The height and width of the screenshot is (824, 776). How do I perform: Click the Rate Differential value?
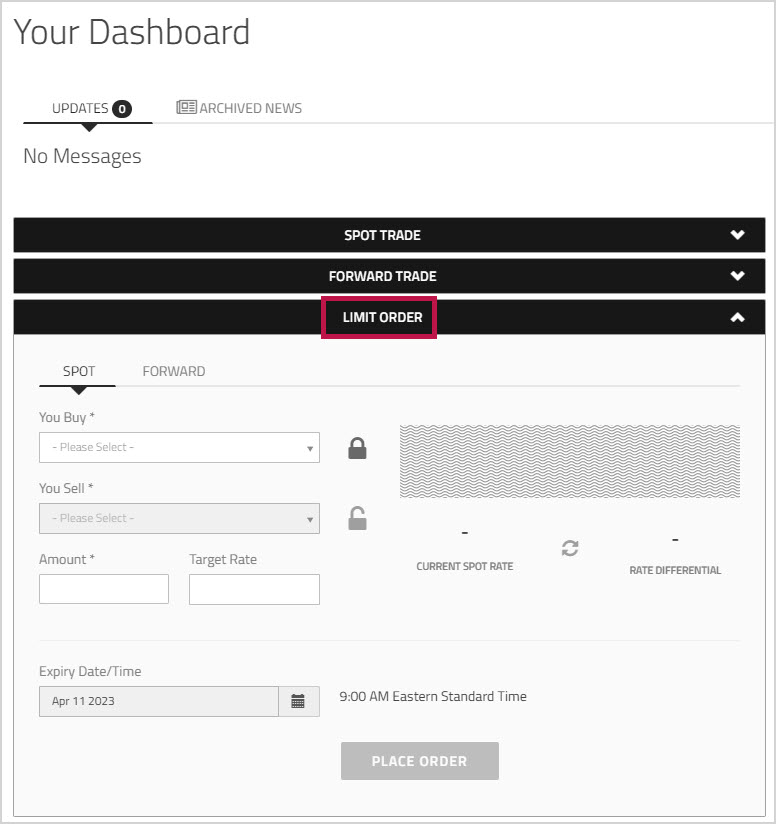click(674, 538)
